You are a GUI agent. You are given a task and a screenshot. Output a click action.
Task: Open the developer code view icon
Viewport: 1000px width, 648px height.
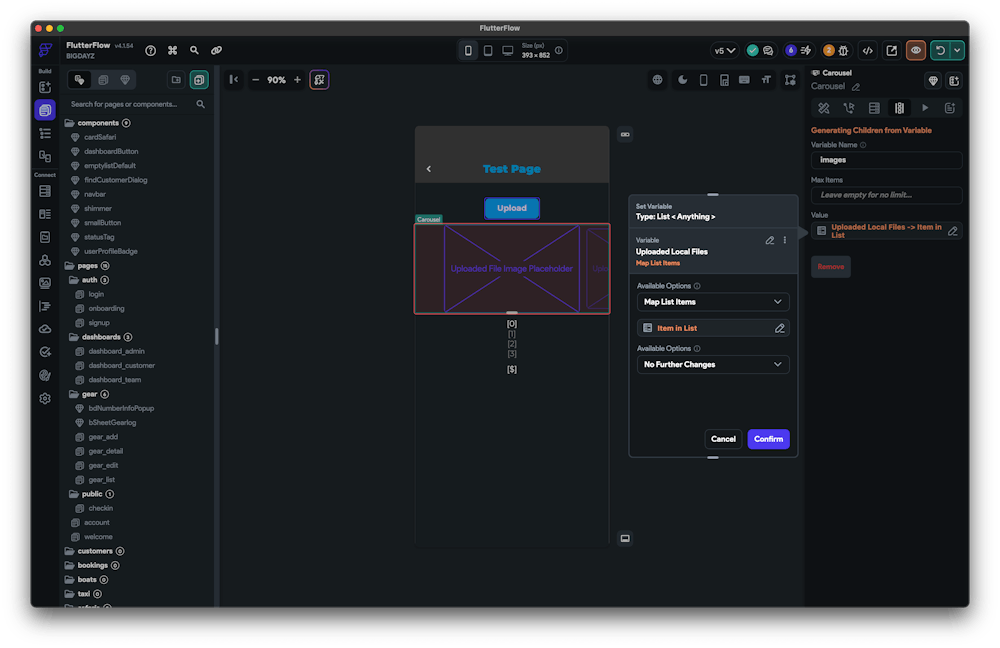coord(868,50)
